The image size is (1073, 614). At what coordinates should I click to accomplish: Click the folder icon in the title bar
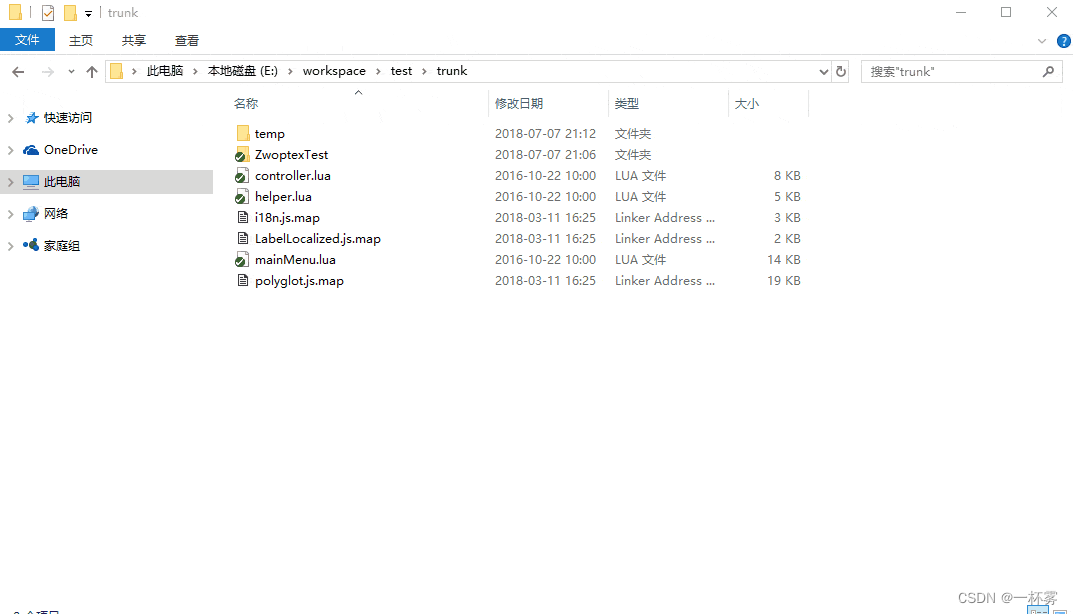pos(15,12)
